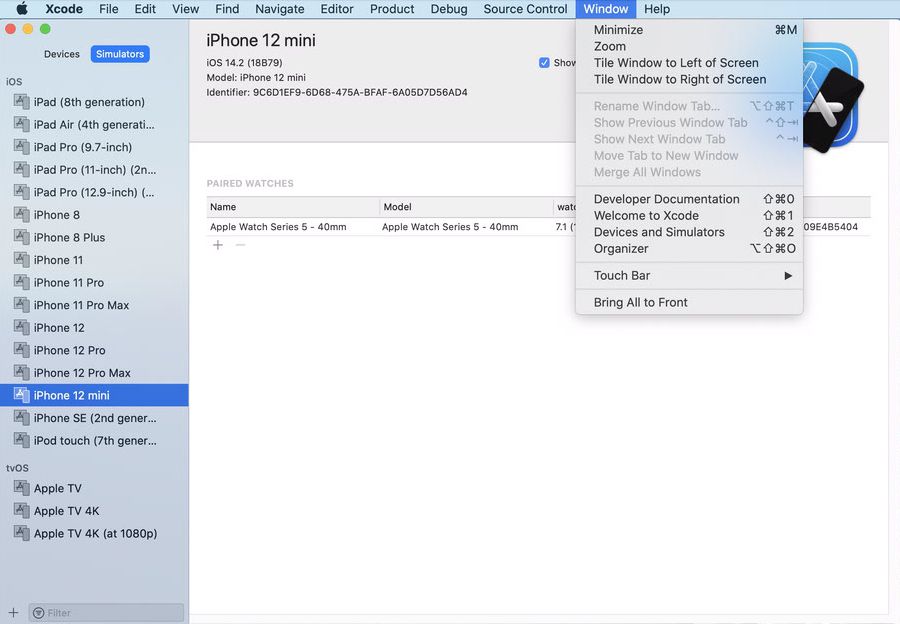This screenshot has width=900, height=624.
Task: Open the Debug menu
Action: (449, 9)
